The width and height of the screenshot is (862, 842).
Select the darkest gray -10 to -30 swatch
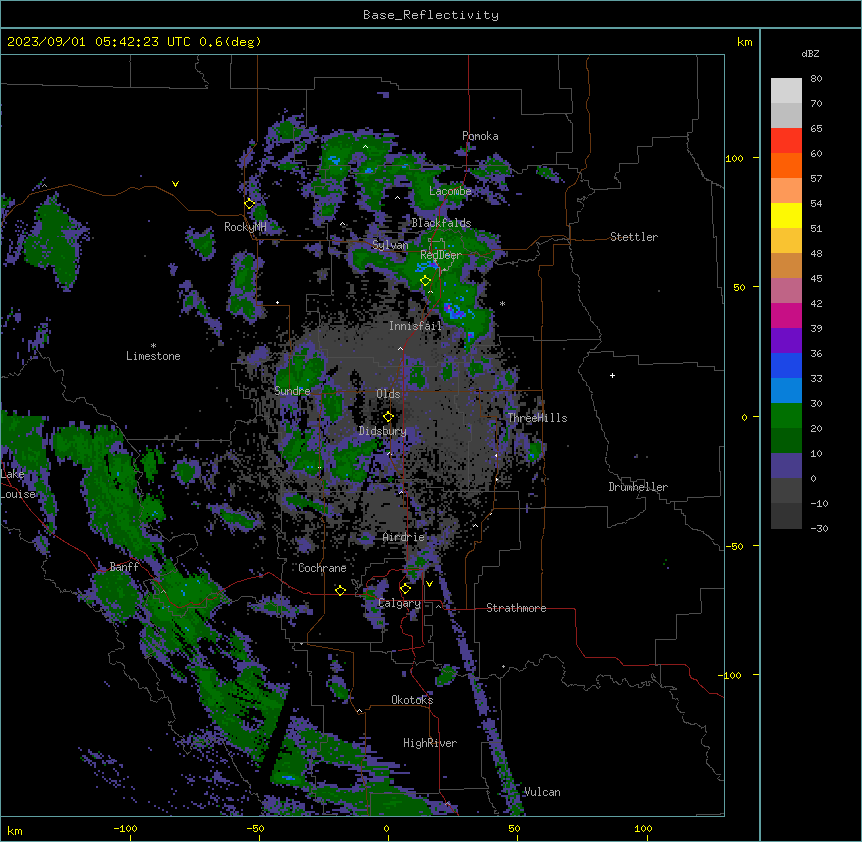pyautogui.click(x=786, y=516)
